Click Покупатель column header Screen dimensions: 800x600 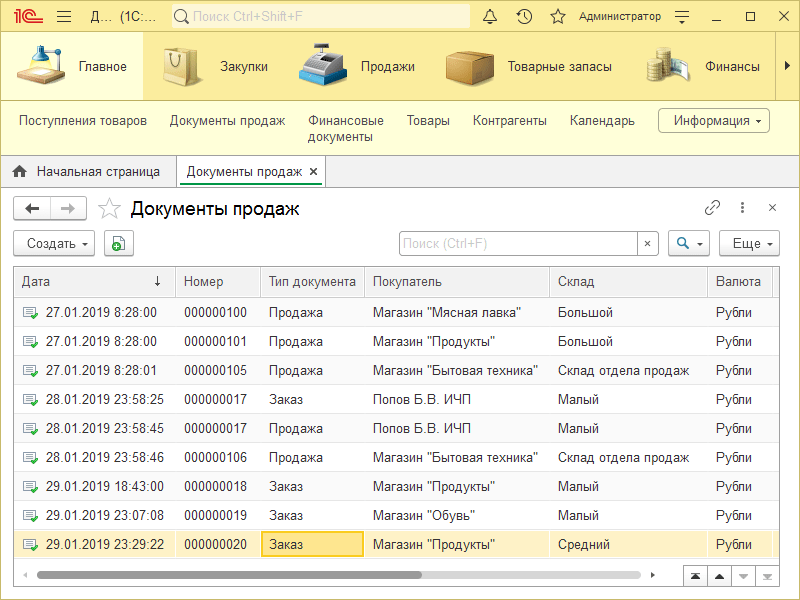[x=457, y=282]
